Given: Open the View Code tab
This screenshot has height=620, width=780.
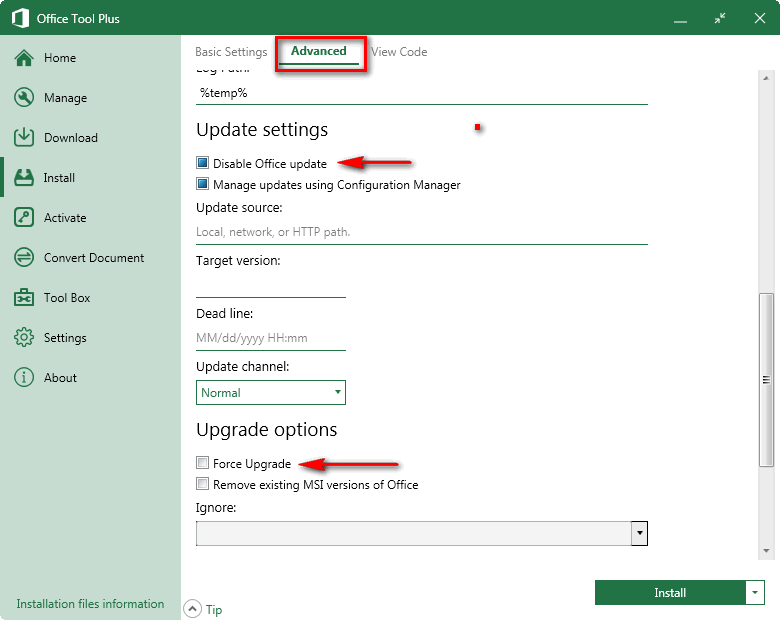Looking at the screenshot, I should click(x=399, y=52).
